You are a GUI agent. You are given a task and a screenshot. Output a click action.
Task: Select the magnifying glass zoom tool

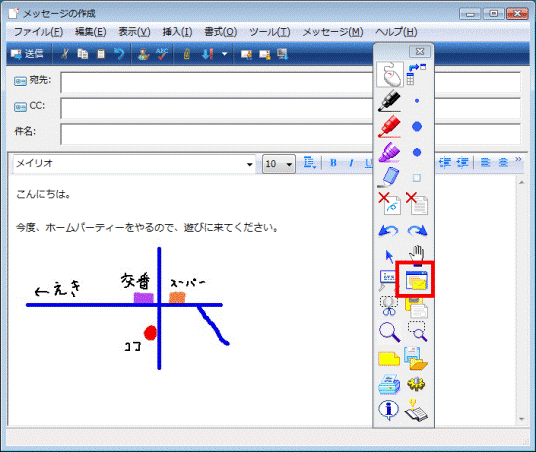pos(389,332)
